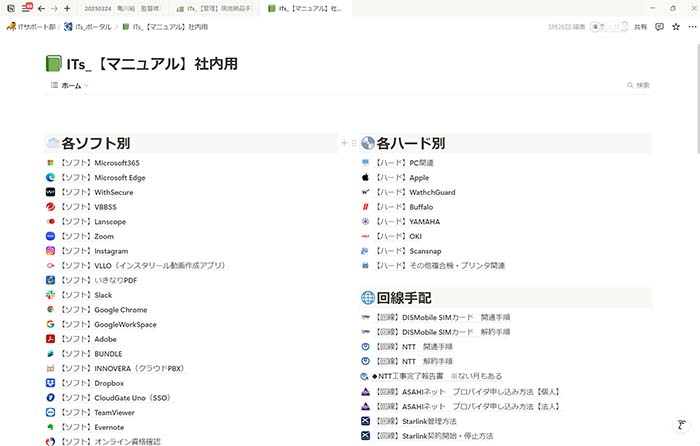Click the Buffalo red icon
Image resolution: width=700 pixels, height=446 pixels.
[365, 207]
